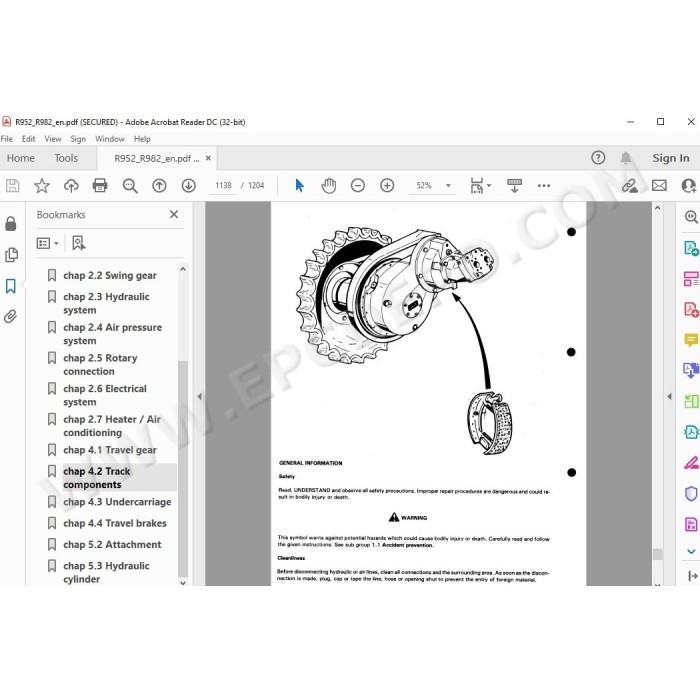Image resolution: width=700 pixels, height=700 pixels.
Task: Open bookmark chap 2.6 Electrical system
Action: pyautogui.click(x=105, y=395)
